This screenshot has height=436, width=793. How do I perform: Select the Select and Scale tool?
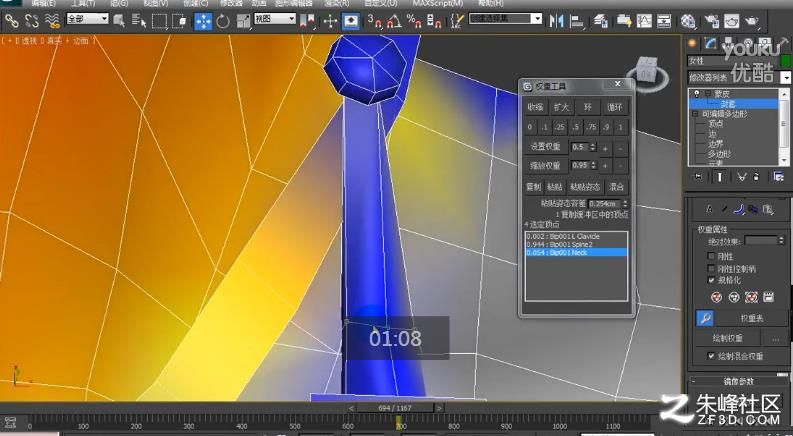[x=243, y=21]
